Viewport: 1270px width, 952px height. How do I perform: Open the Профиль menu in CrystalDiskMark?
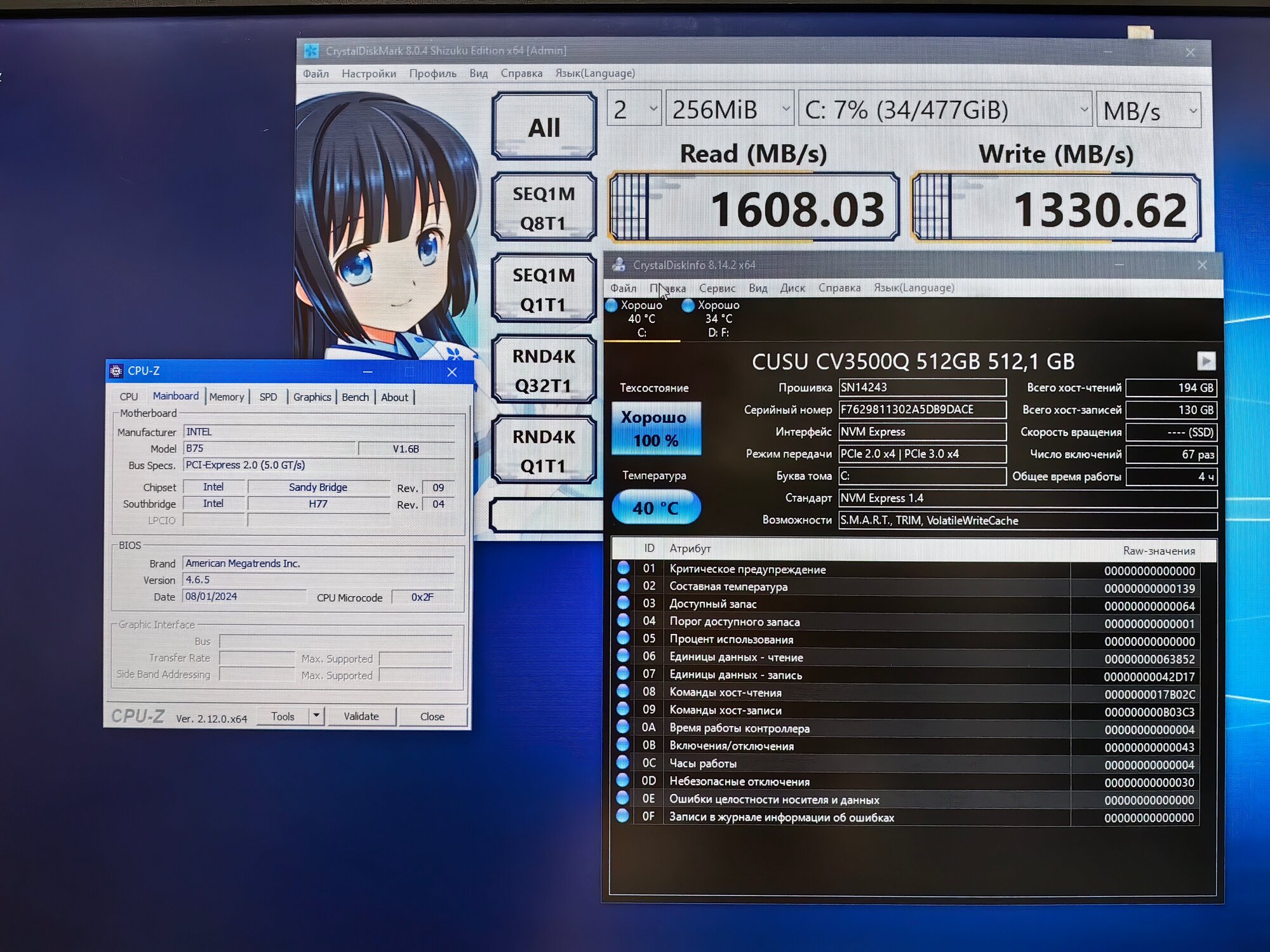[432, 74]
